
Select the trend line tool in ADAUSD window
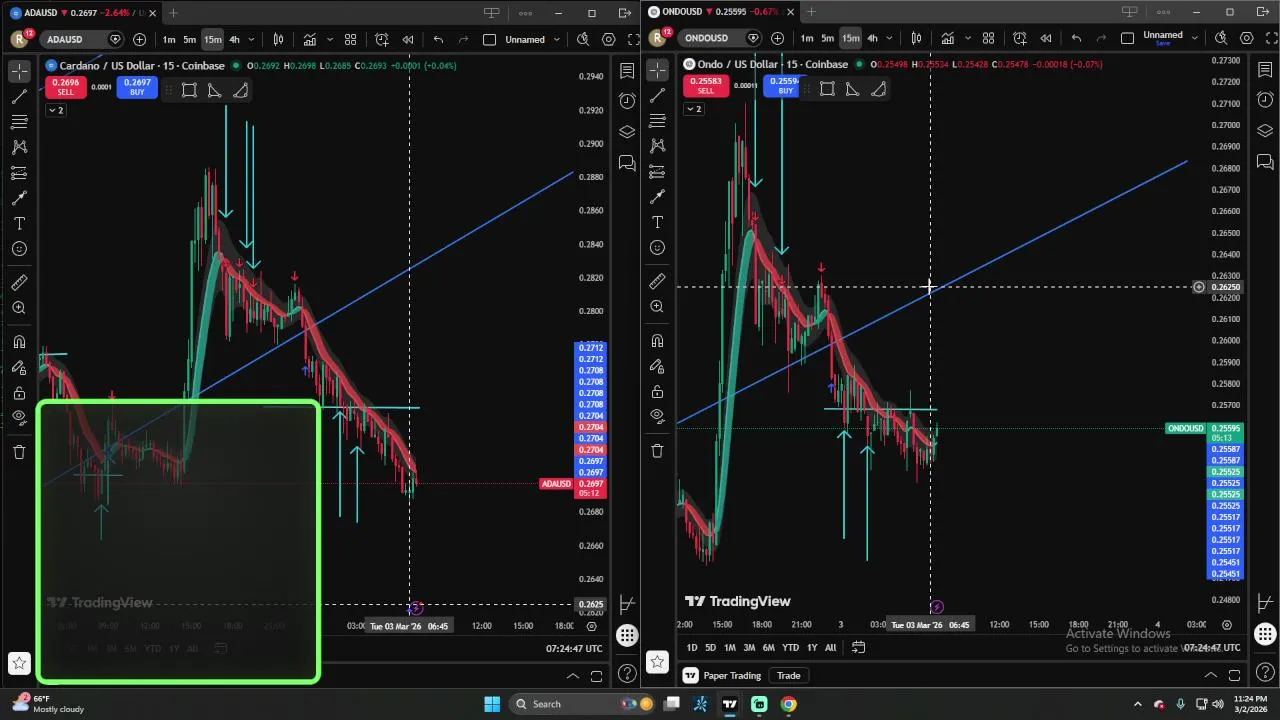(x=19, y=97)
